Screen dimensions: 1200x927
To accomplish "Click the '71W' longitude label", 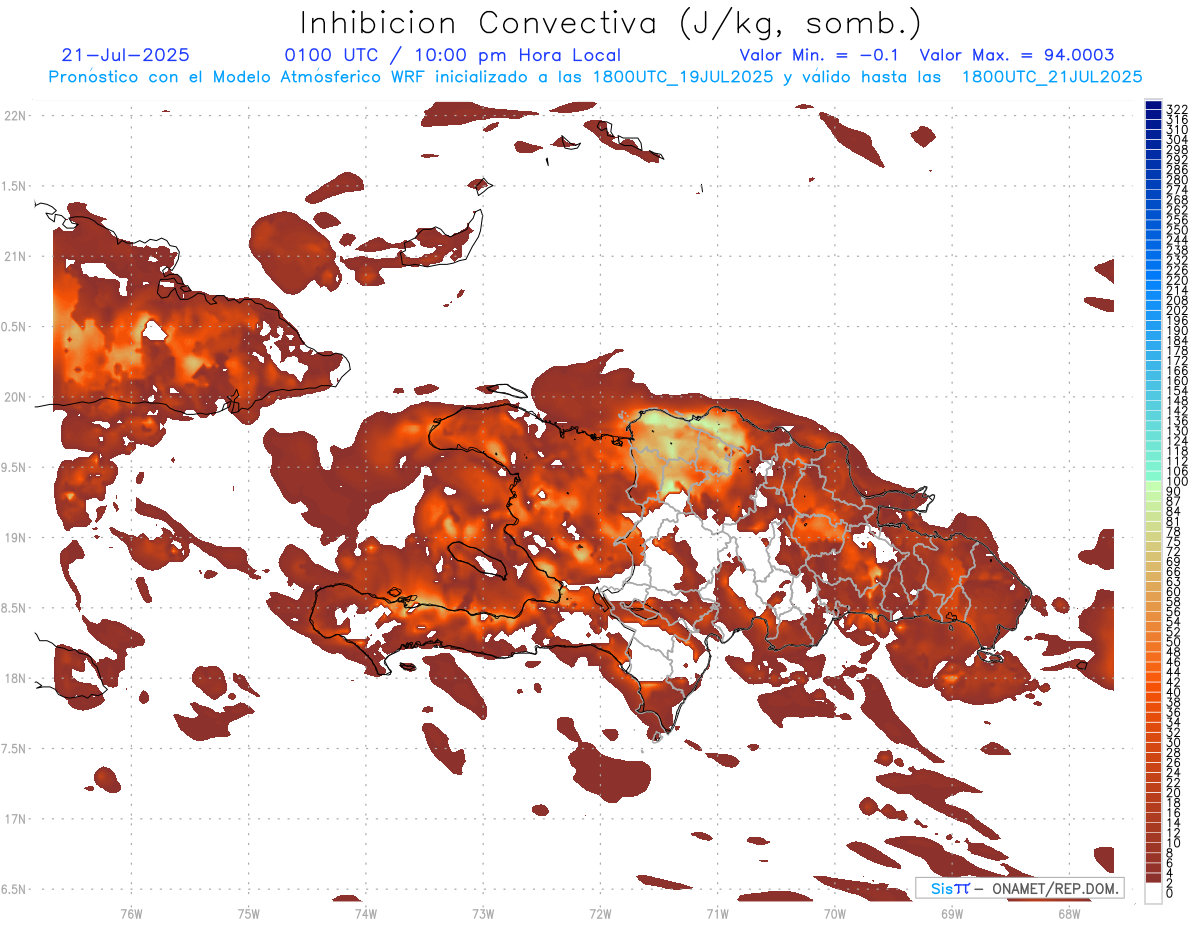I will [x=717, y=913].
